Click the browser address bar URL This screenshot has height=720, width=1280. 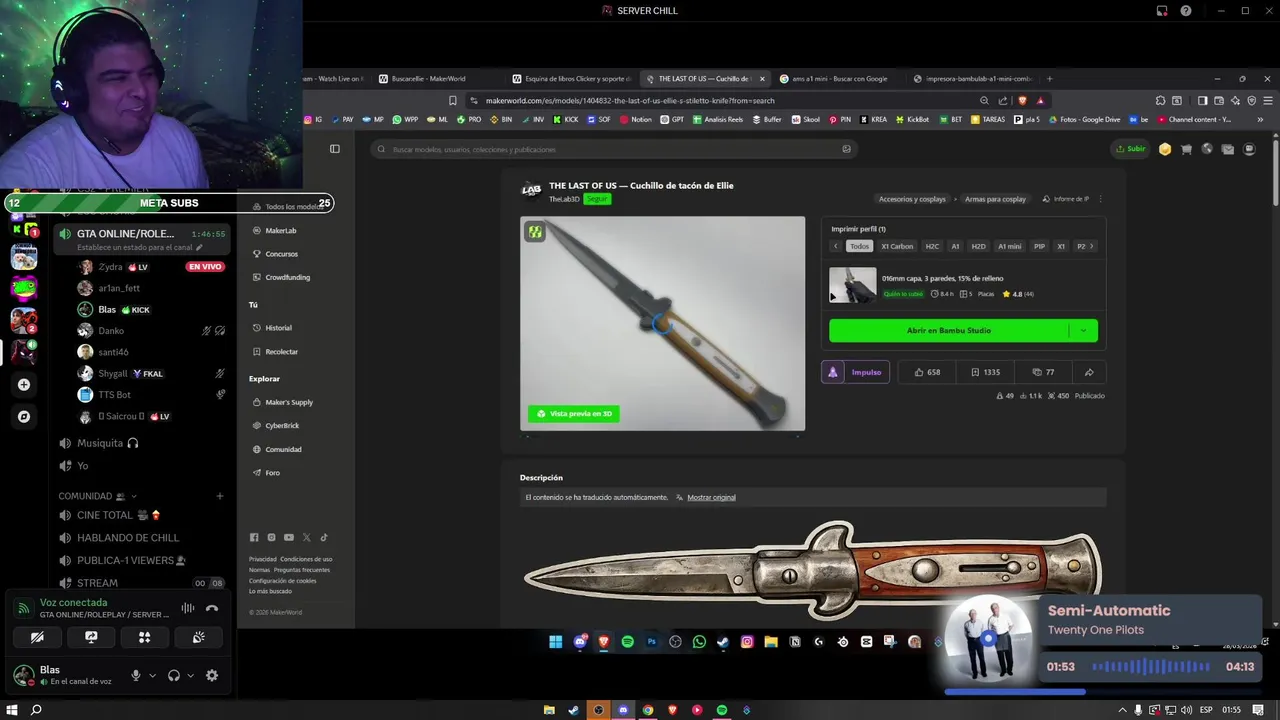[630, 101]
